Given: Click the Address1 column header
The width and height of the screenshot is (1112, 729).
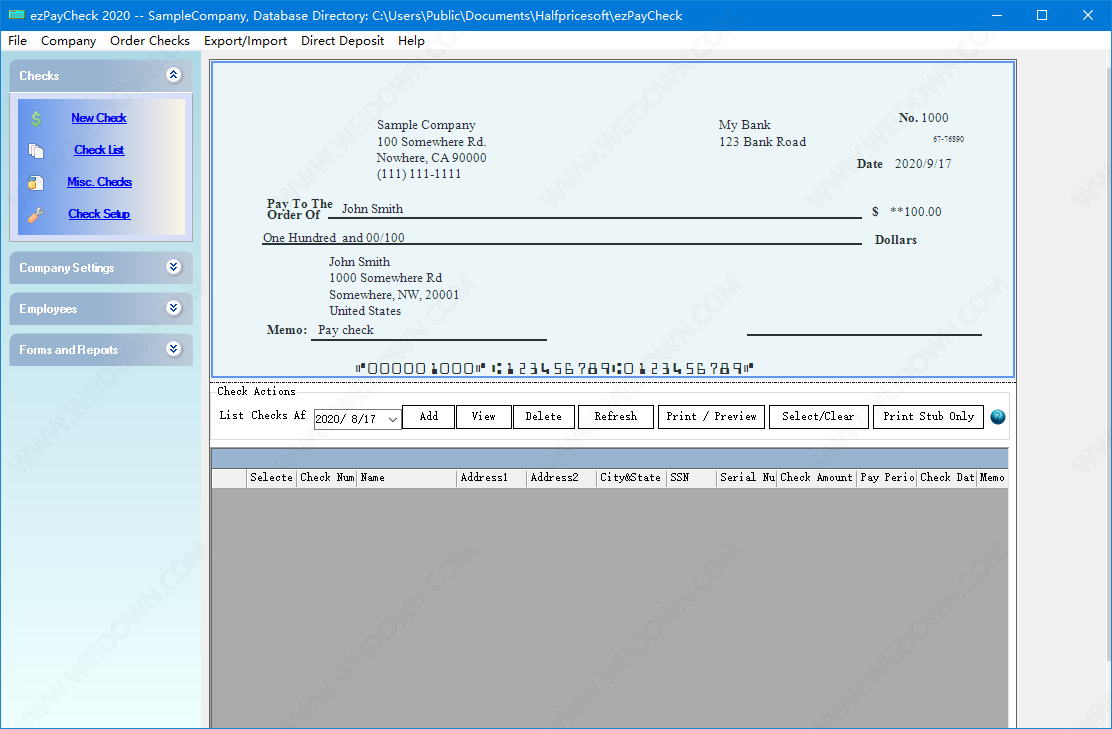Looking at the screenshot, I should pos(491,478).
